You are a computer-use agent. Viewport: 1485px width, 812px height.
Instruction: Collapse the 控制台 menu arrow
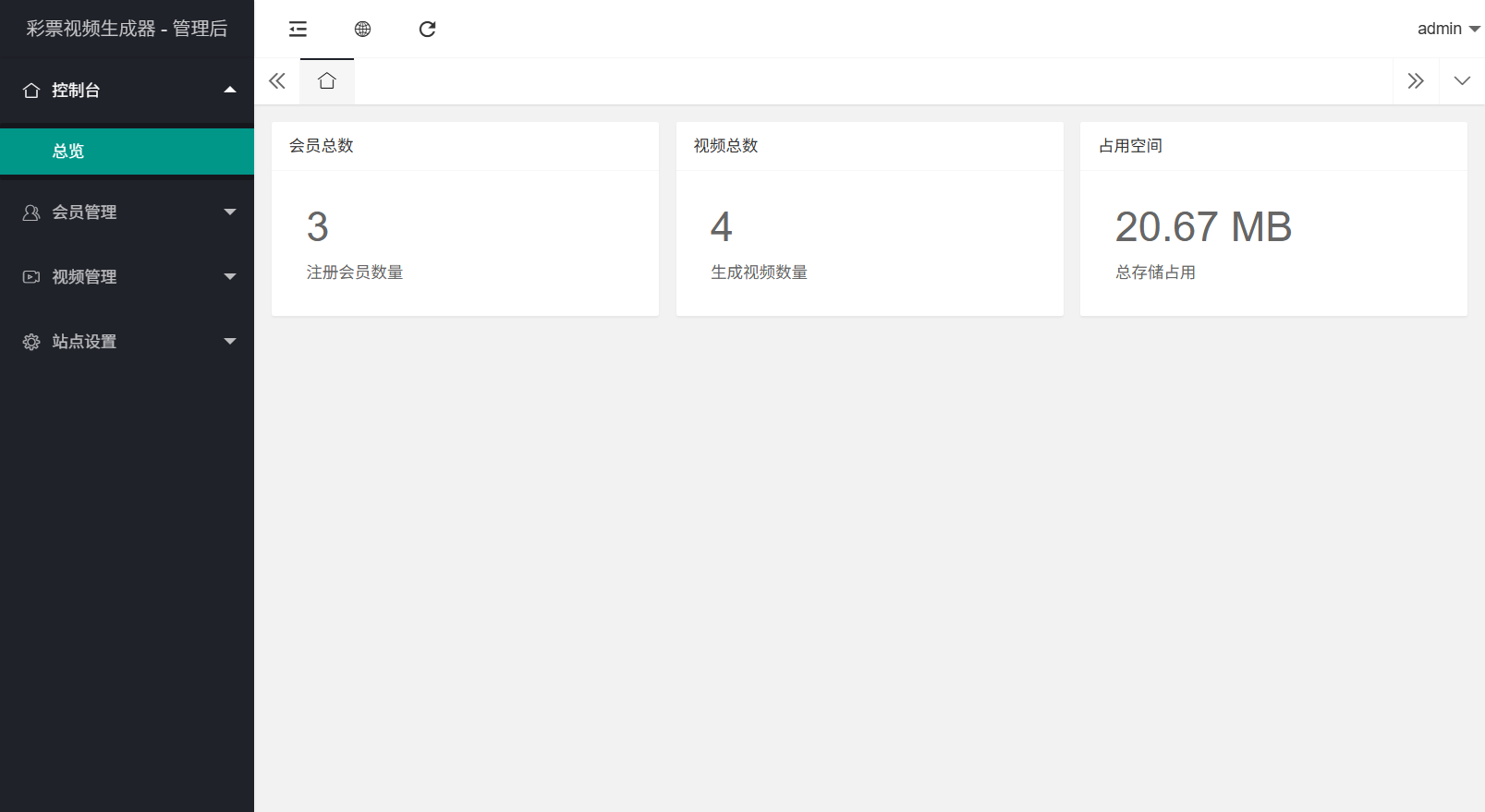click(x=230, y=90)
